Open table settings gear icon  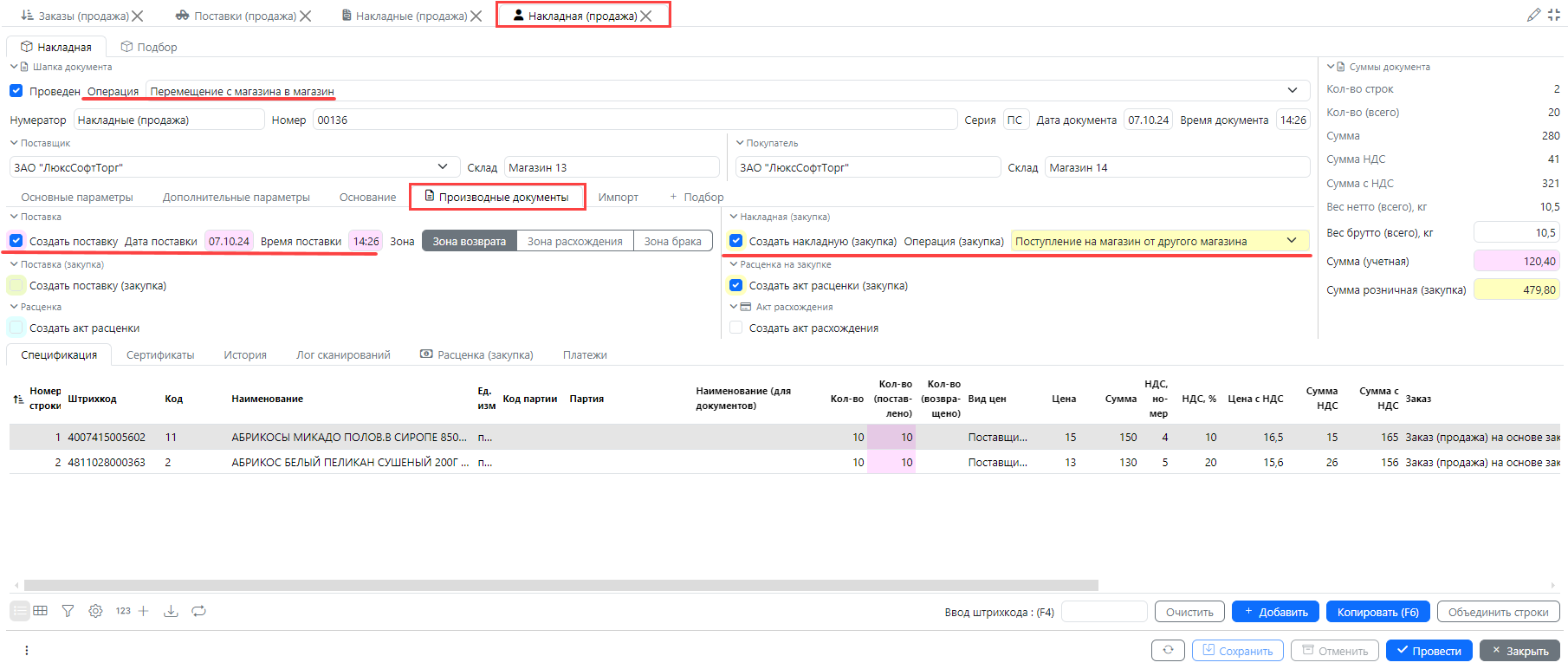click(95, 611)
